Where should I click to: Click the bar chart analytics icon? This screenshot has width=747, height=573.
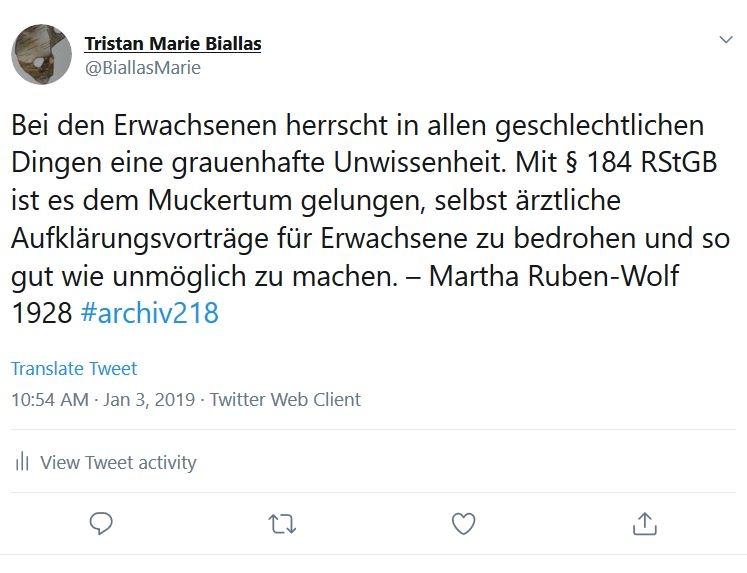pyautogui.click(x=22, y=462)
